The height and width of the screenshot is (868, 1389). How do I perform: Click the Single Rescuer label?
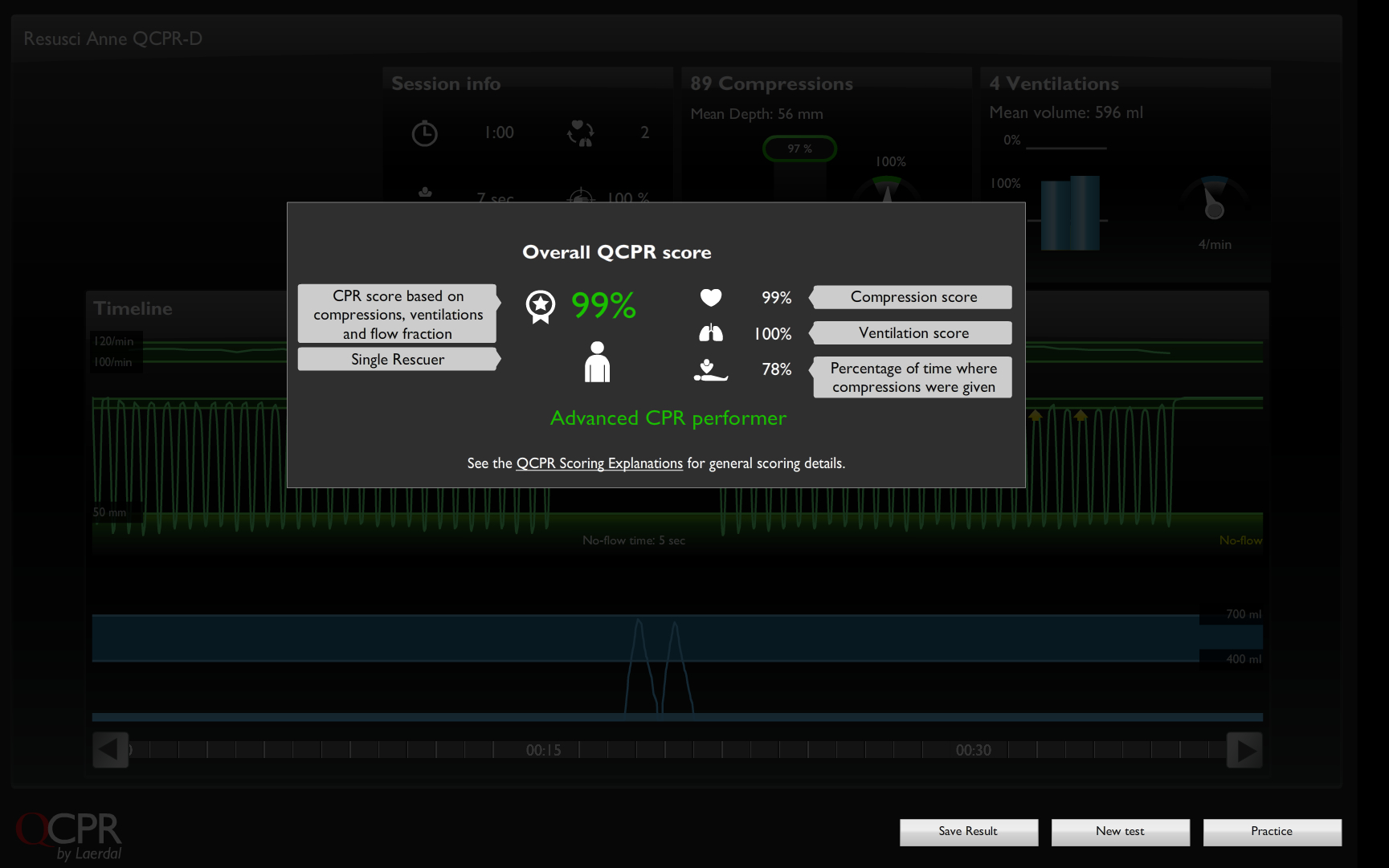(398, 360)
